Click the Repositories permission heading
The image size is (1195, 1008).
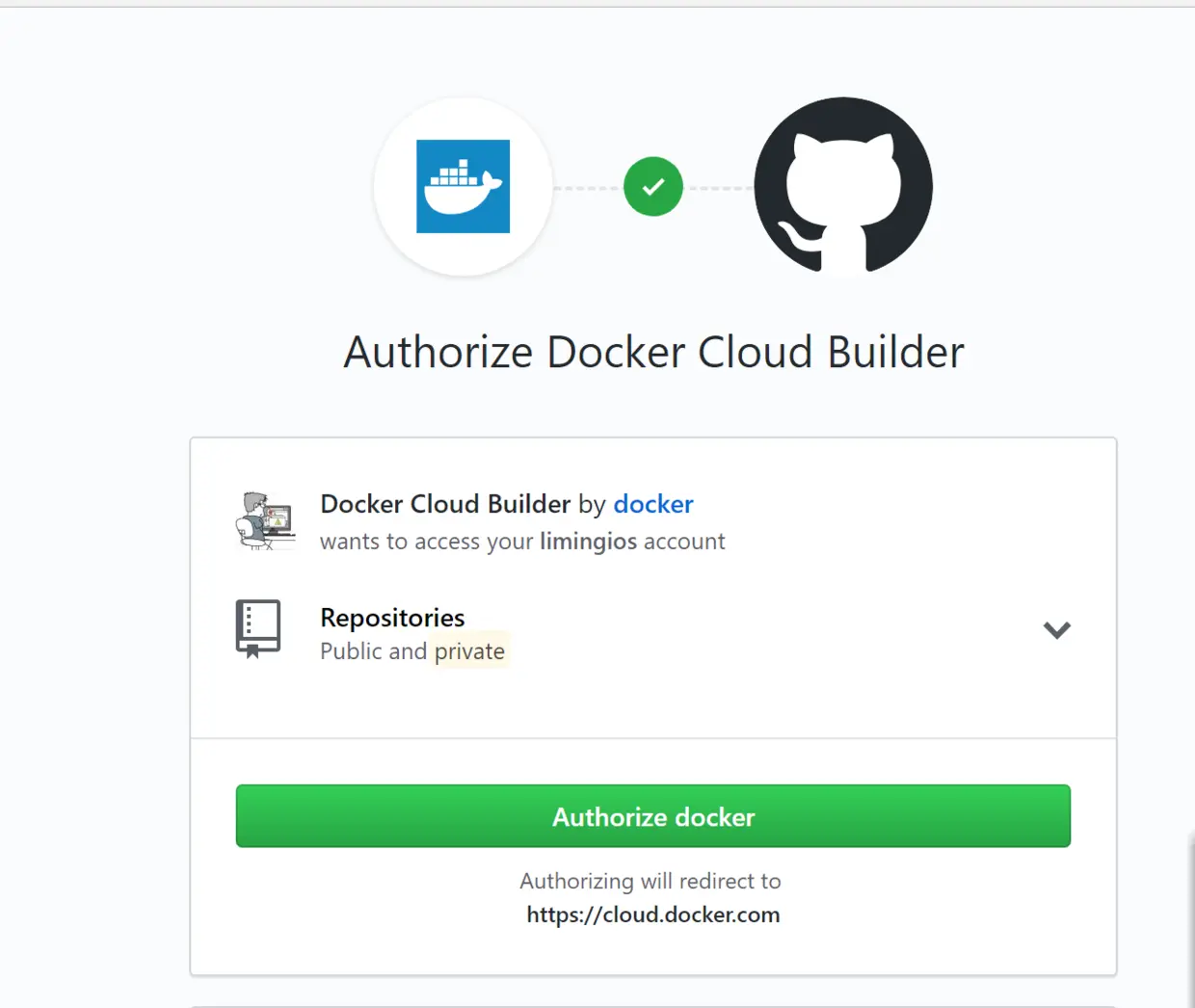coord(392,618)
